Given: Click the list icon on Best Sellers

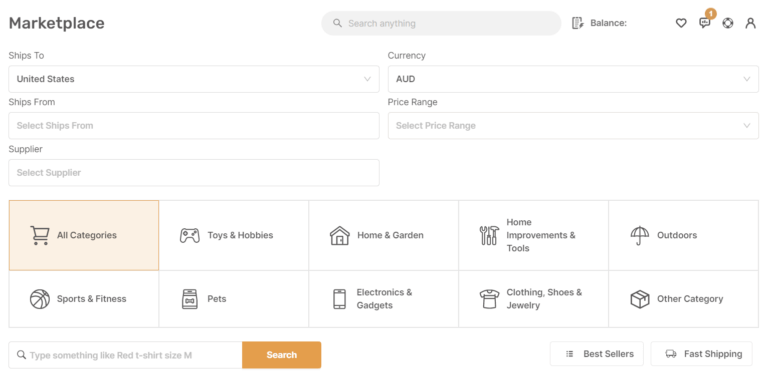Looking at the screenshot, I should click(x=570, y=353).
